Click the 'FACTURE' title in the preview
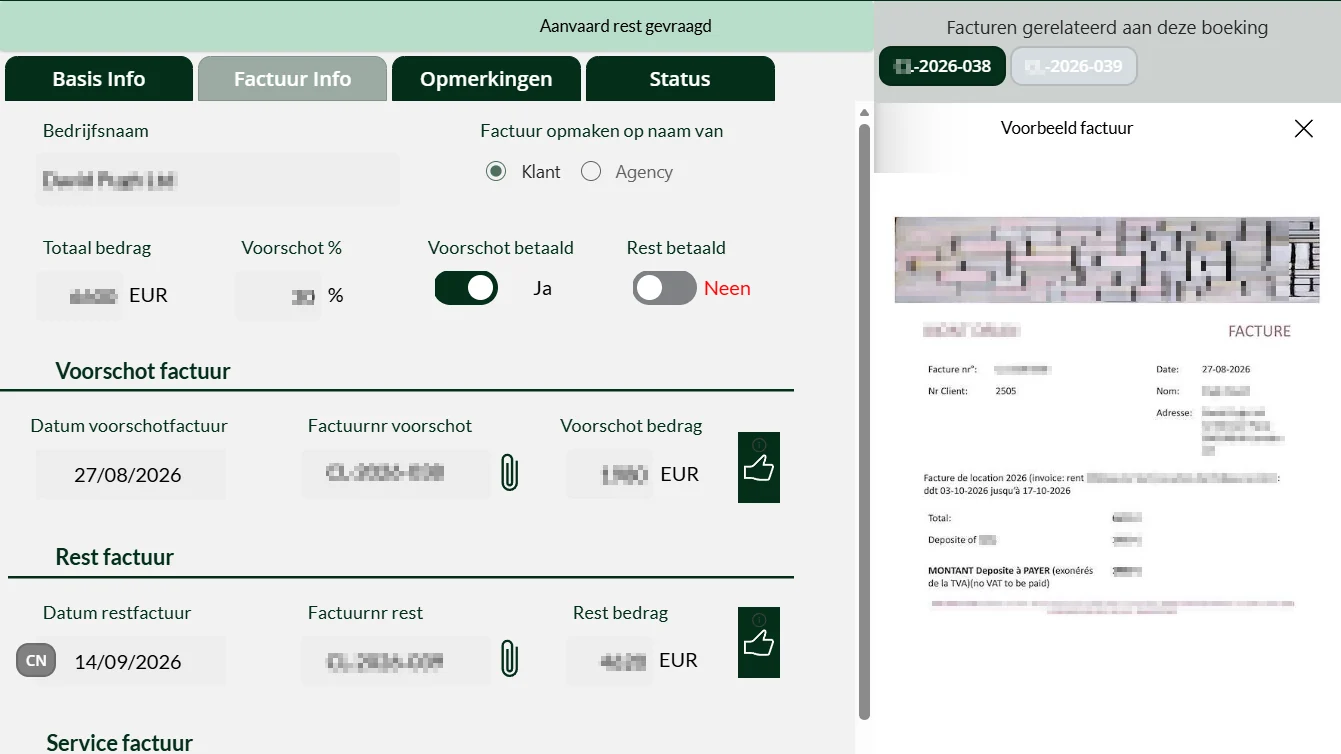The width and height of the screenshot is (1341, 754). point(1259,331)
